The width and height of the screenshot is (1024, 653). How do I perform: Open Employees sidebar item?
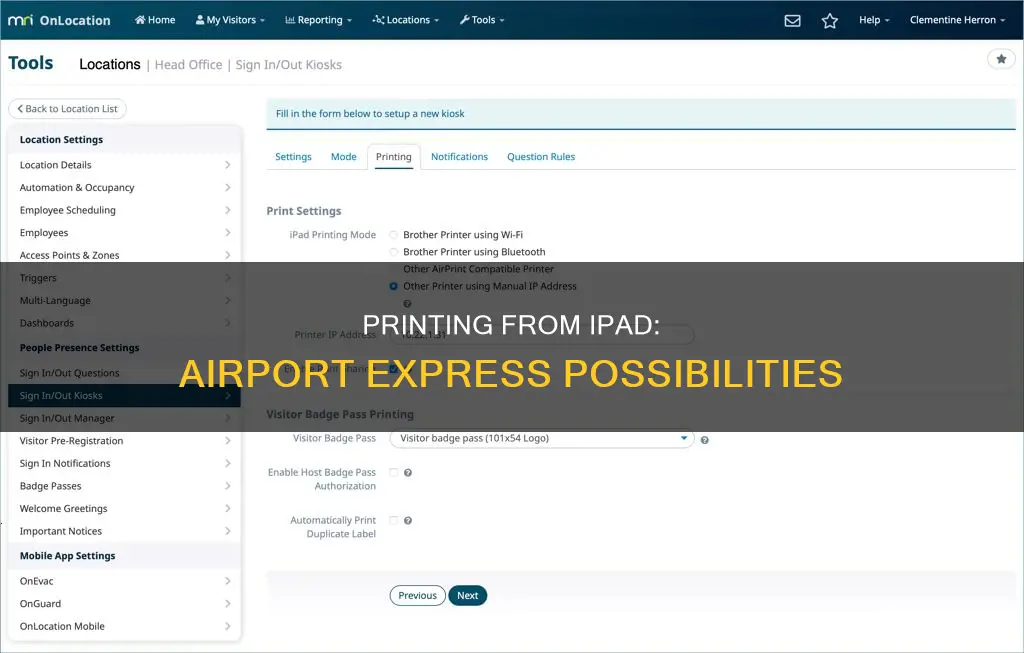[124, 233]
